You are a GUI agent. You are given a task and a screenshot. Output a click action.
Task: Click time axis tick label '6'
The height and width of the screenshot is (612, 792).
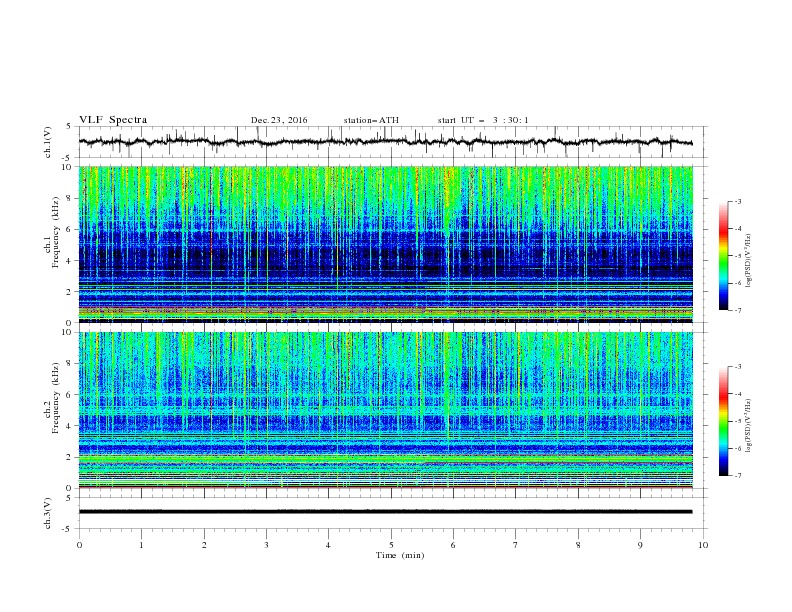coord(453,545)
